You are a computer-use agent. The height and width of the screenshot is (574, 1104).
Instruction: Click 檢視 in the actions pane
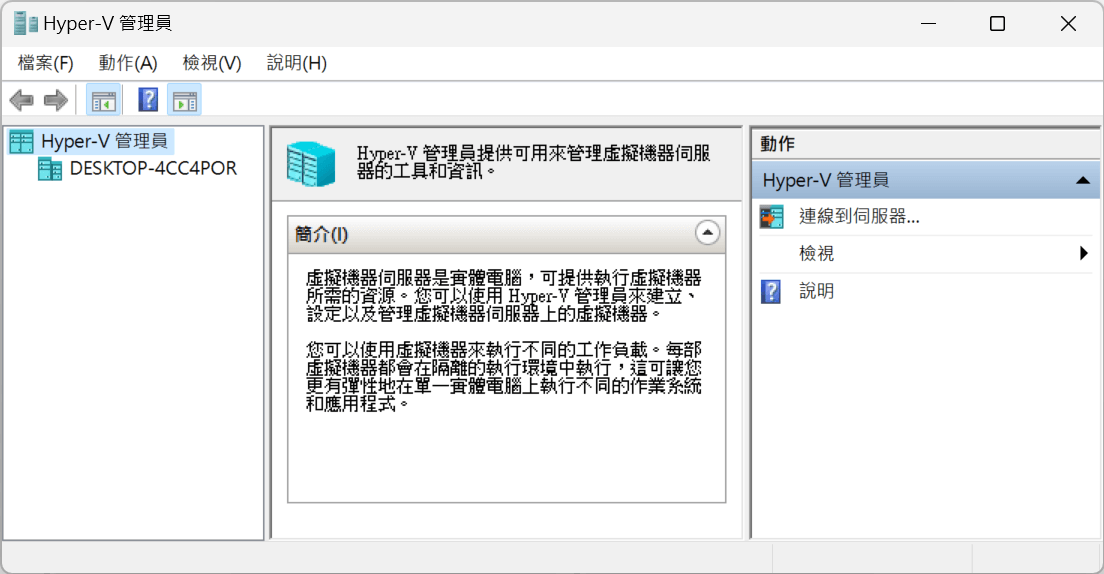[x=817, y=254]
